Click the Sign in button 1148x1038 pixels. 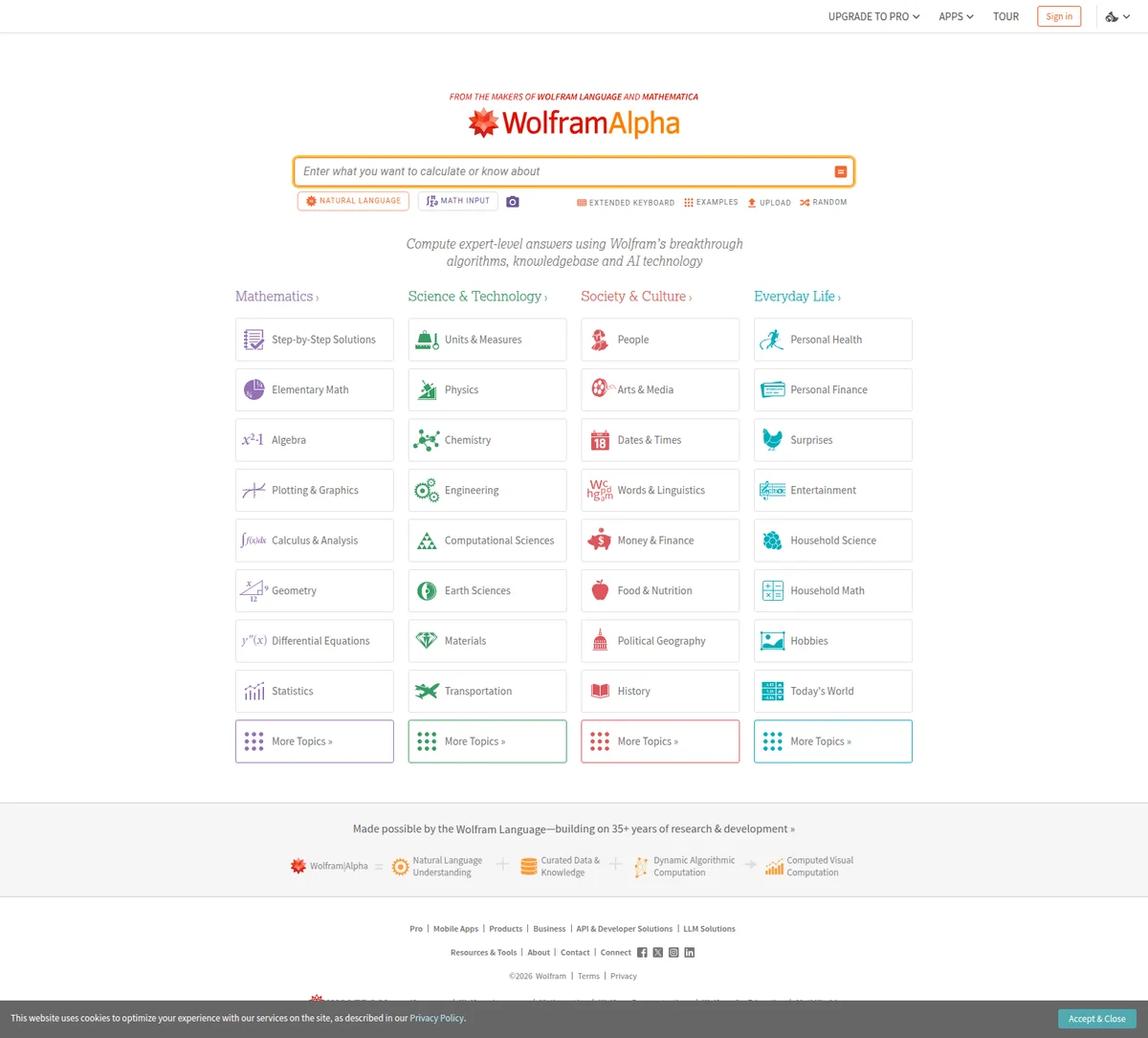[x=1058, y=16]
